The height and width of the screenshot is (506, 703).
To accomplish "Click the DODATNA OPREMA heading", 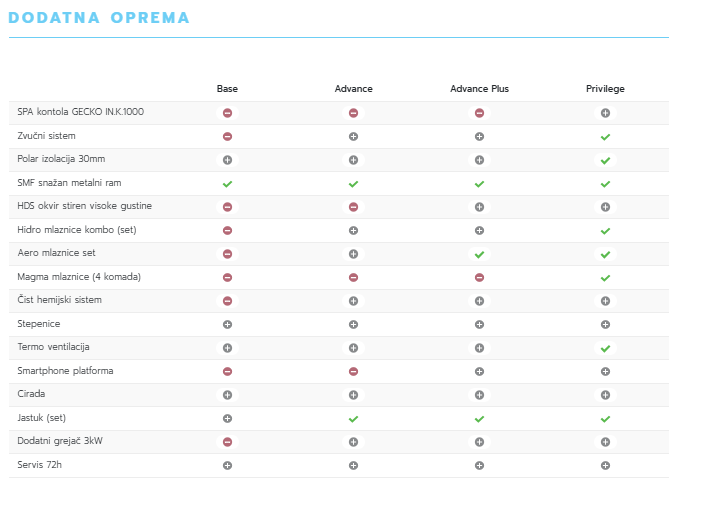I will pyautogui.click(x=98, y=18).
